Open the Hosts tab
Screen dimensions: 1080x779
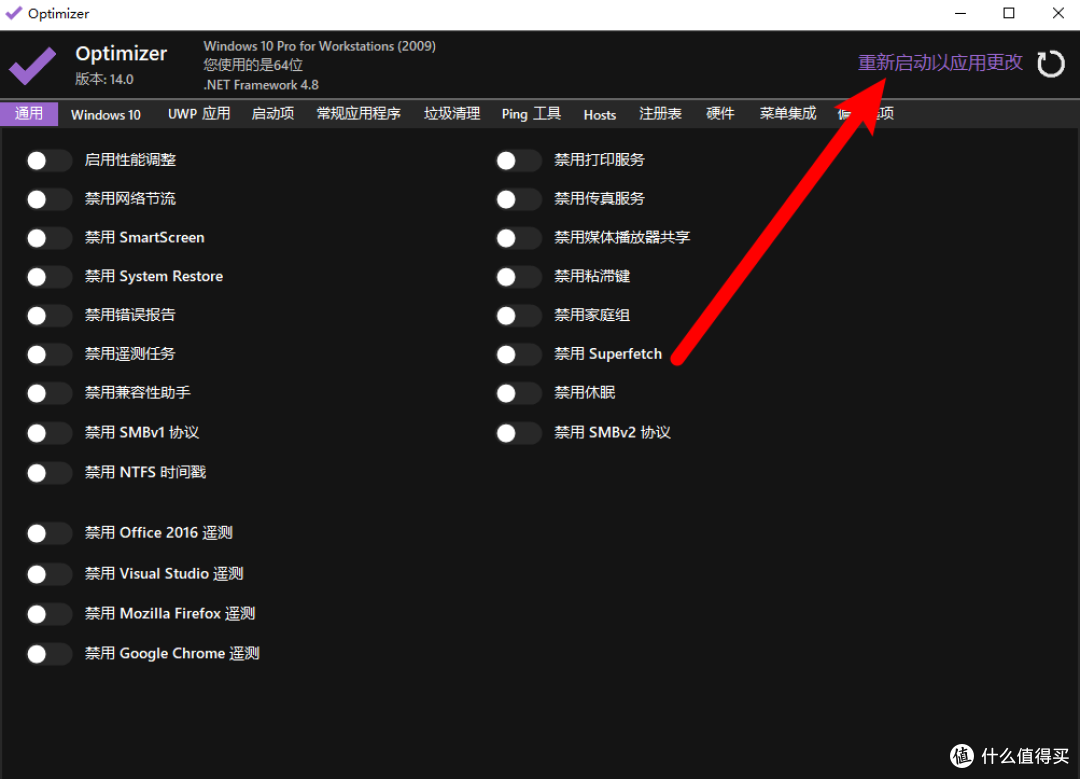click(600, 114)
